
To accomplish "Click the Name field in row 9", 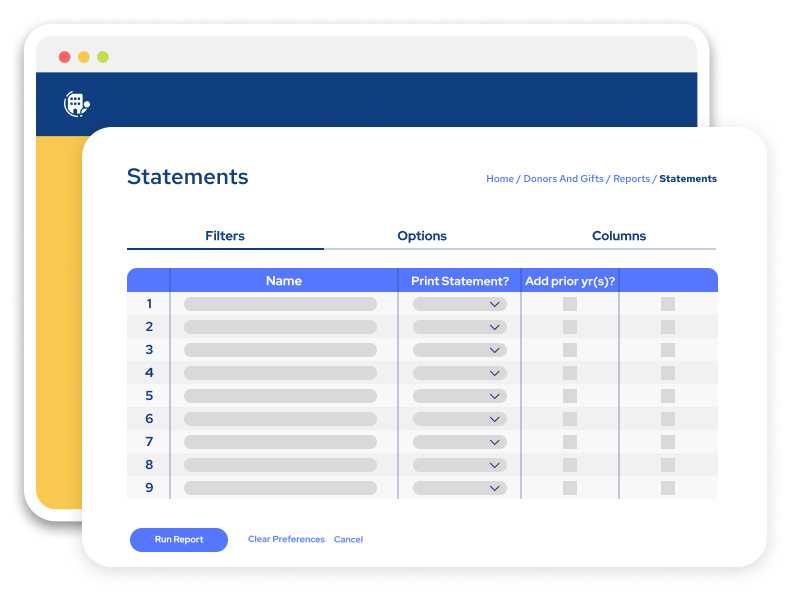I will [280, 488].
